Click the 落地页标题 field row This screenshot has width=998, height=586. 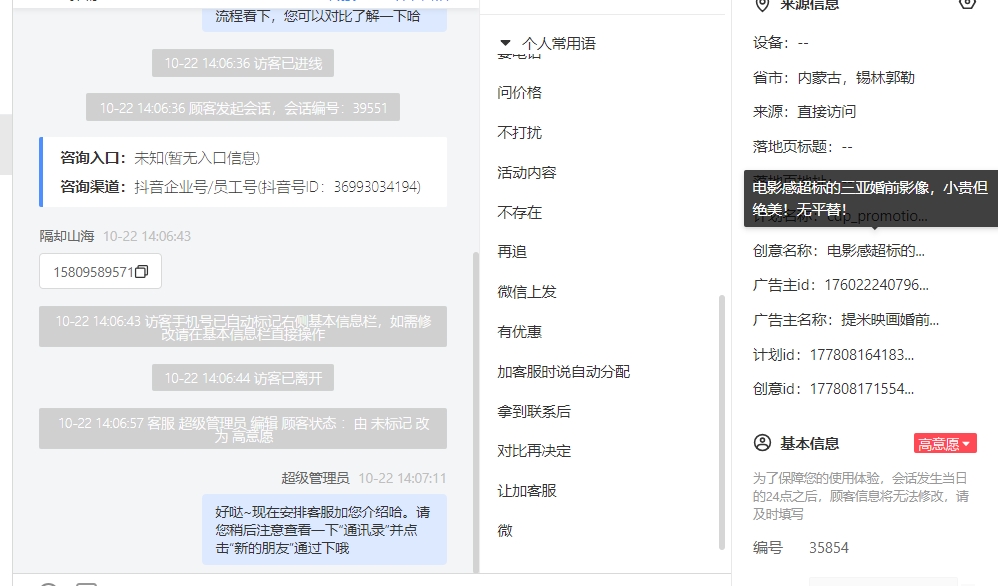(x=803, y=147)
